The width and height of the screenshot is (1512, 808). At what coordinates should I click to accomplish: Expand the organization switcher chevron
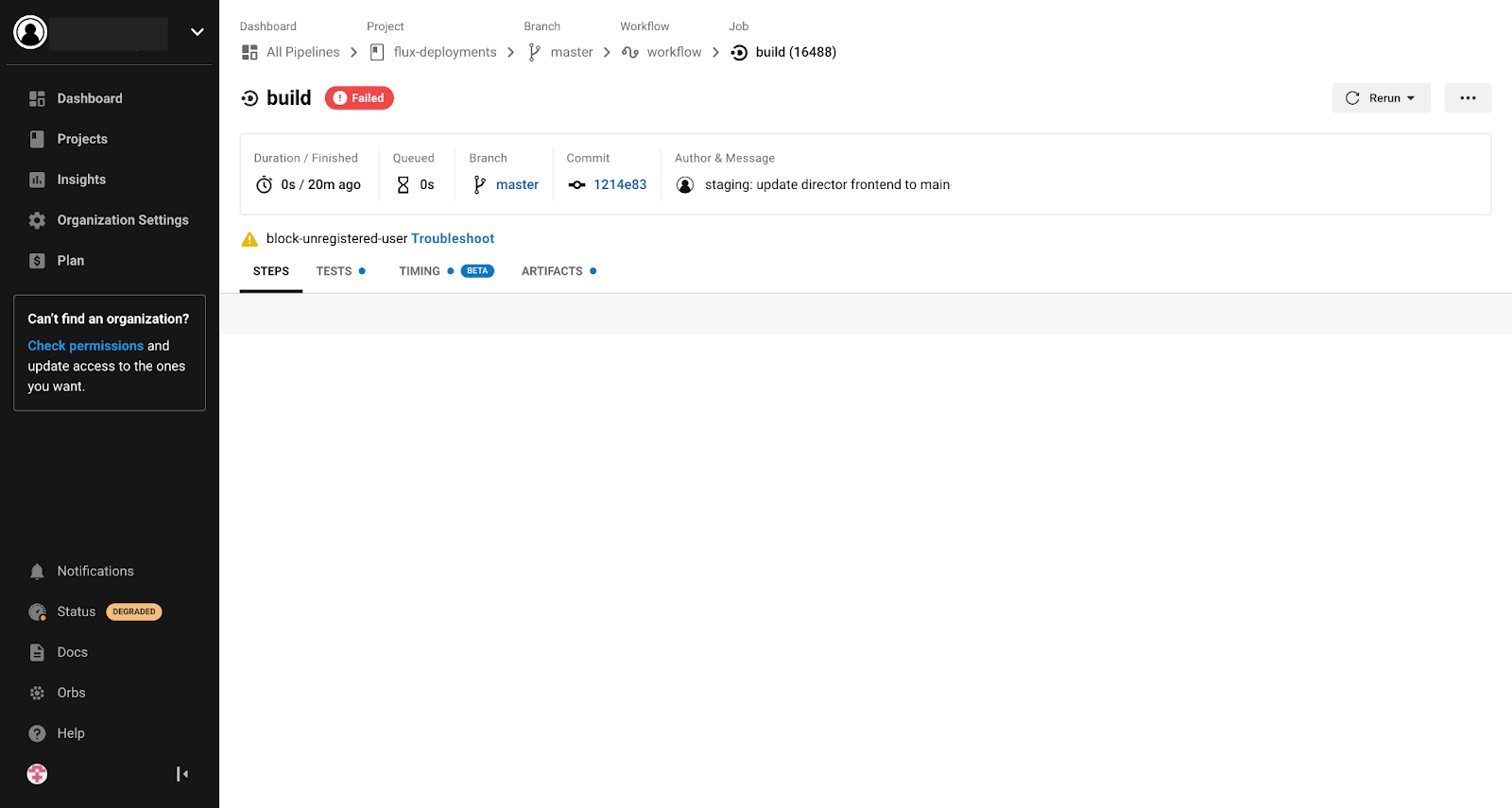pyautogui.click(x=198, y=32)
